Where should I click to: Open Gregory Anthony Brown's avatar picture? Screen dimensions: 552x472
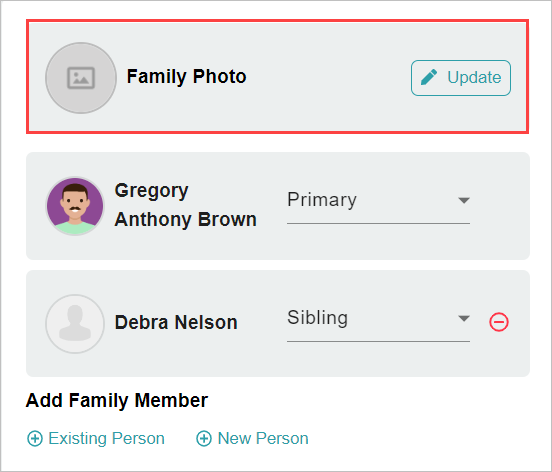75,206
